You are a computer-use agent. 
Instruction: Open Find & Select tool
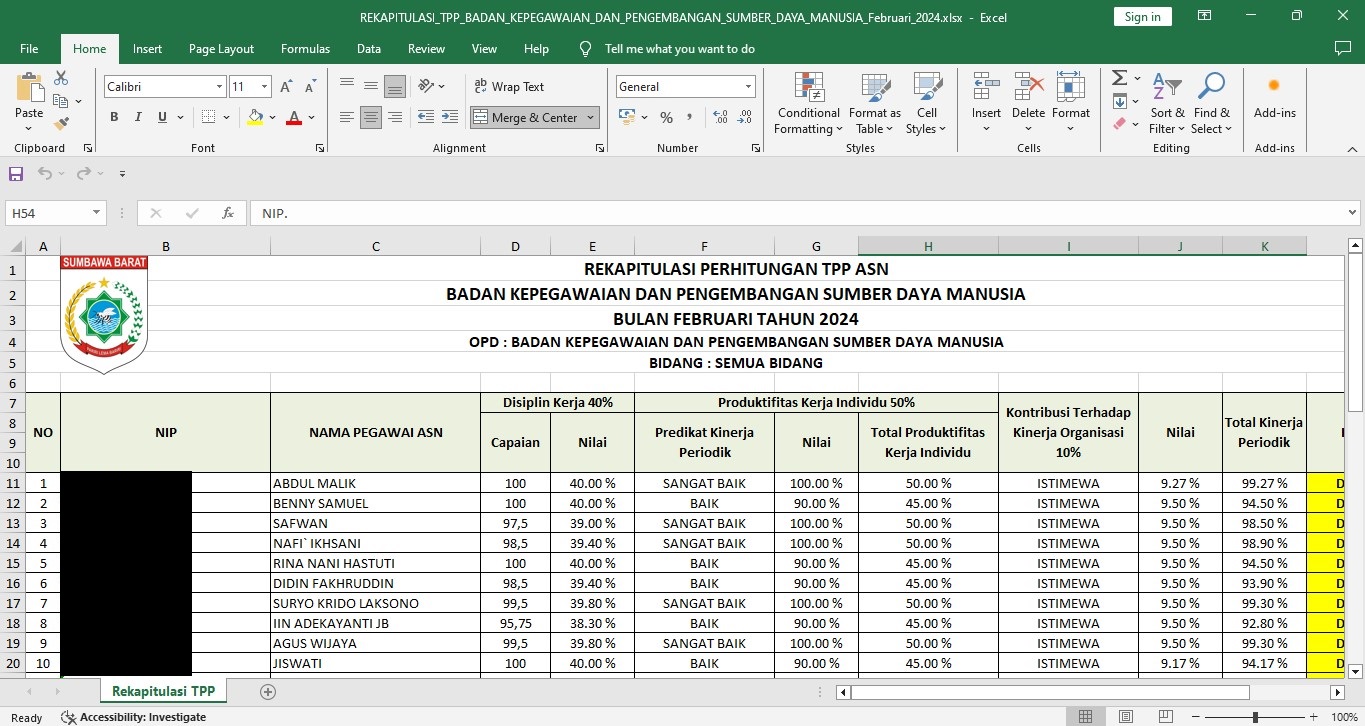pyautogui.click(x=1211, y=104)
